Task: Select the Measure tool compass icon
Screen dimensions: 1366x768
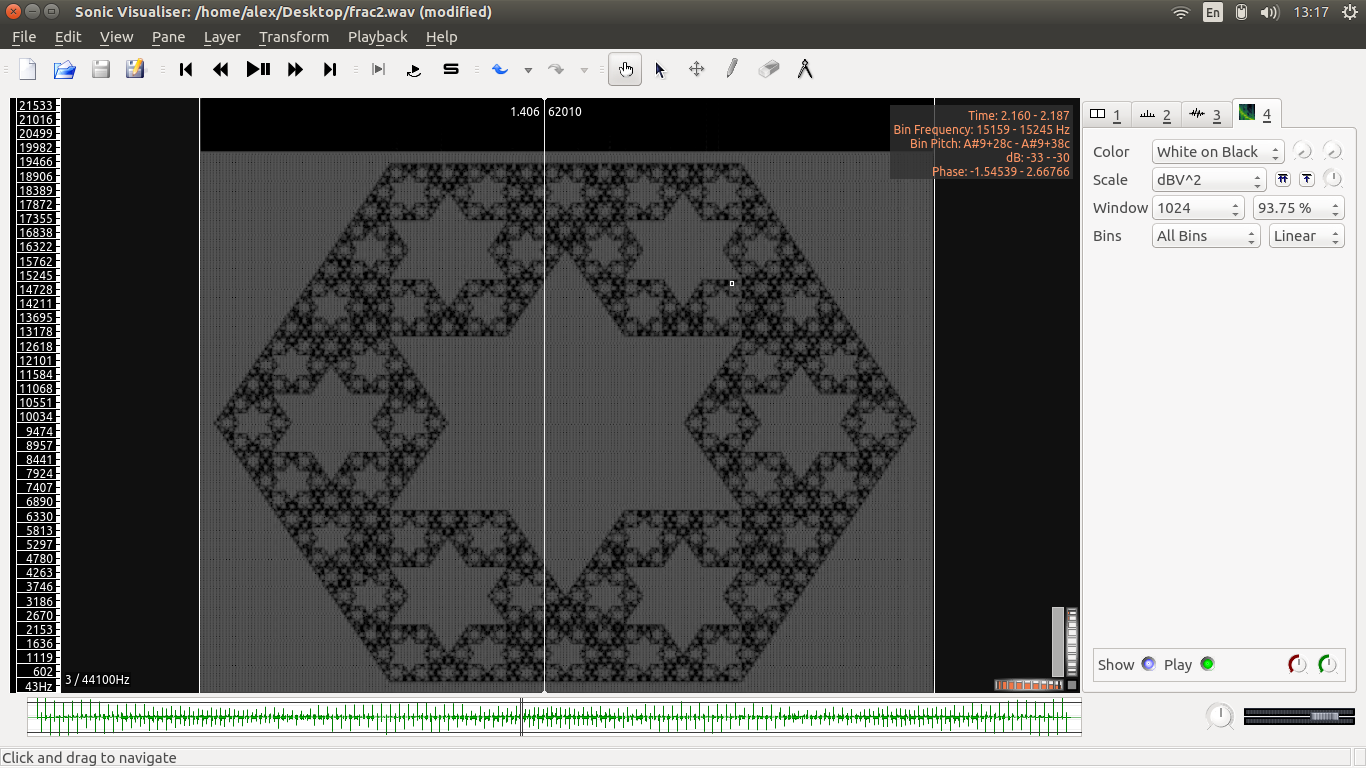Action: click(804, 69)
